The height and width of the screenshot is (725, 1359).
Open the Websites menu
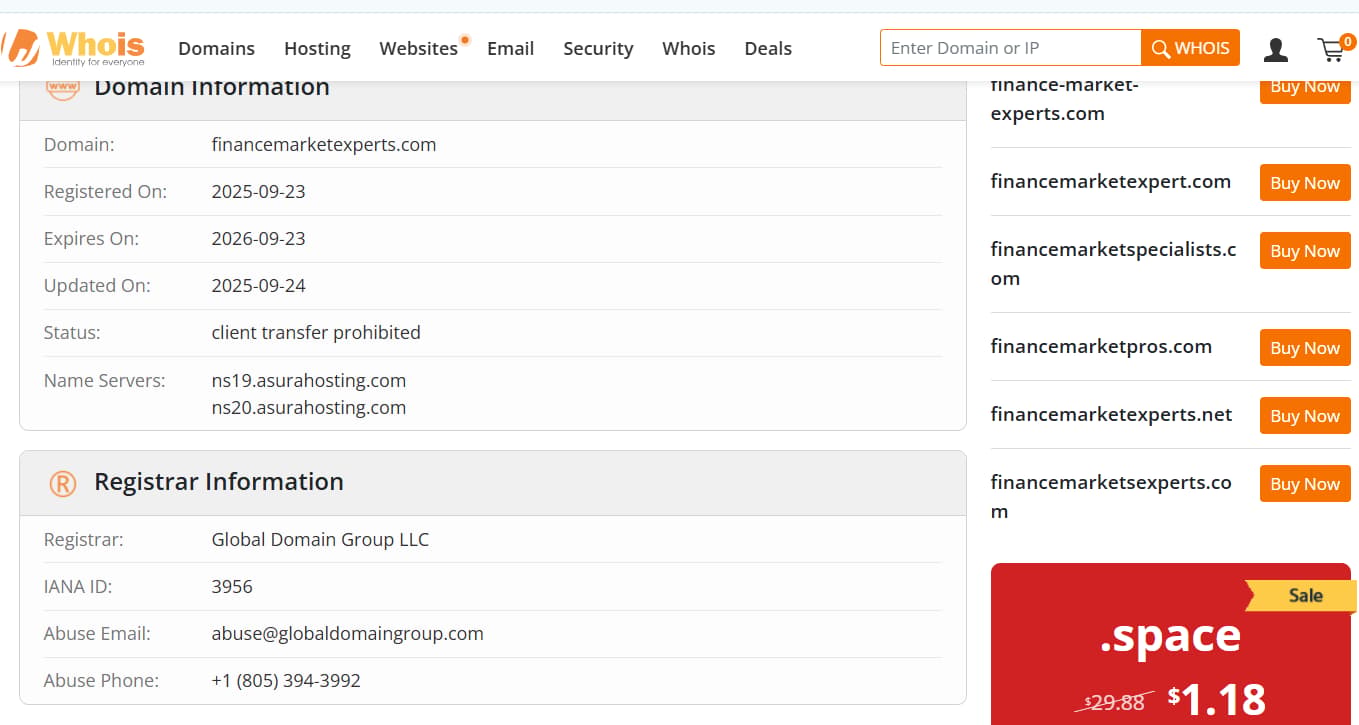(x=418, y=48)
